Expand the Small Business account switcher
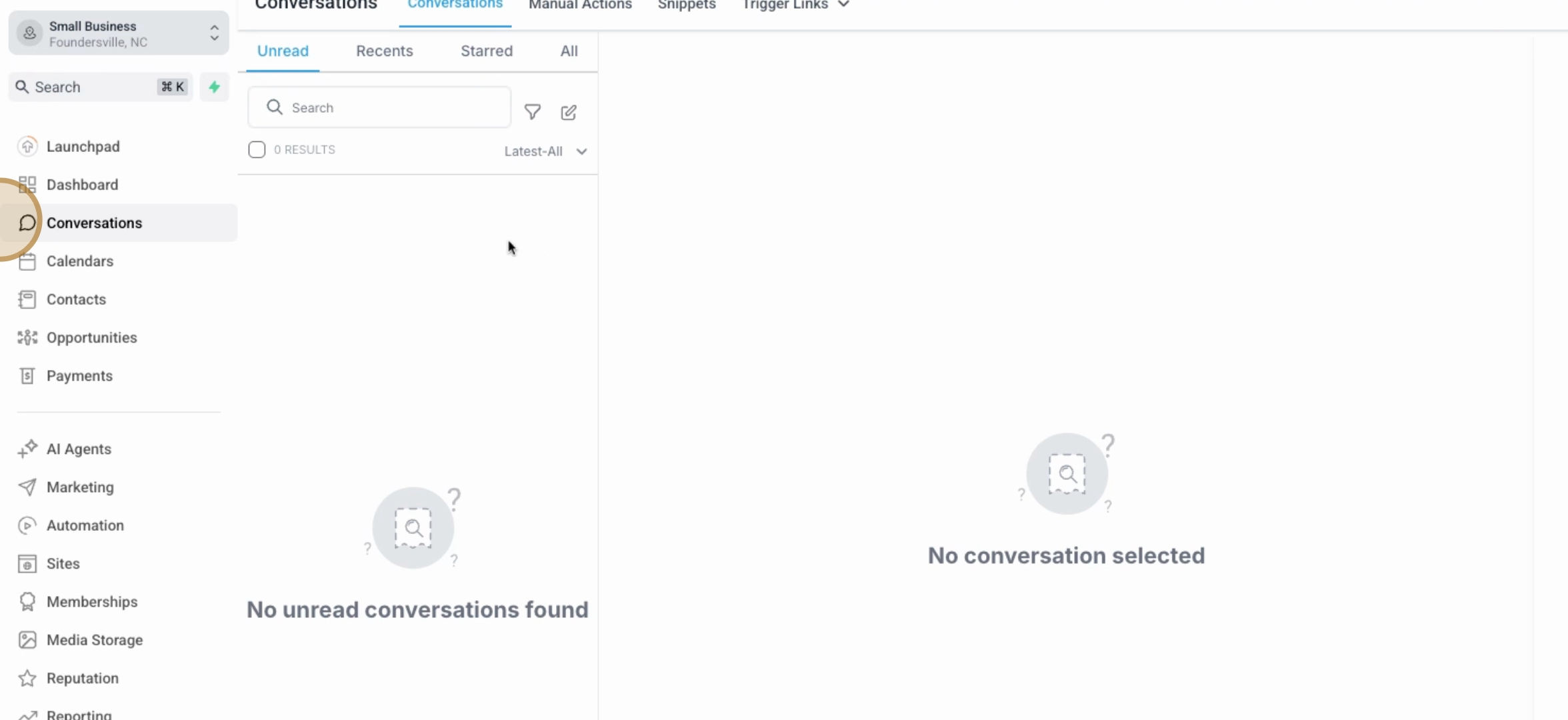The height and width of the screenshot is (720, 1568). point(214,33)
